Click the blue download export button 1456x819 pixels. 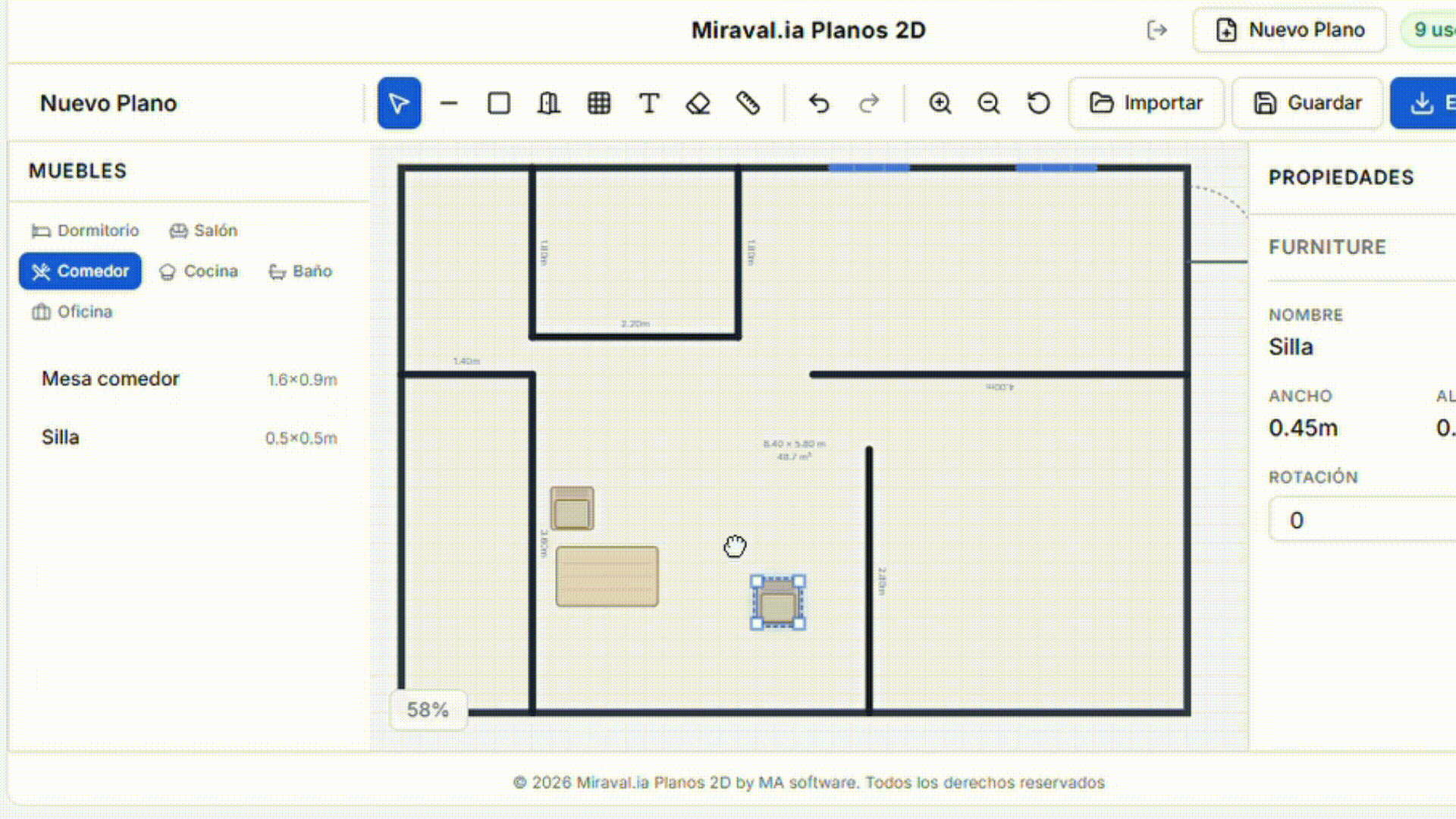pos(1423,103)
